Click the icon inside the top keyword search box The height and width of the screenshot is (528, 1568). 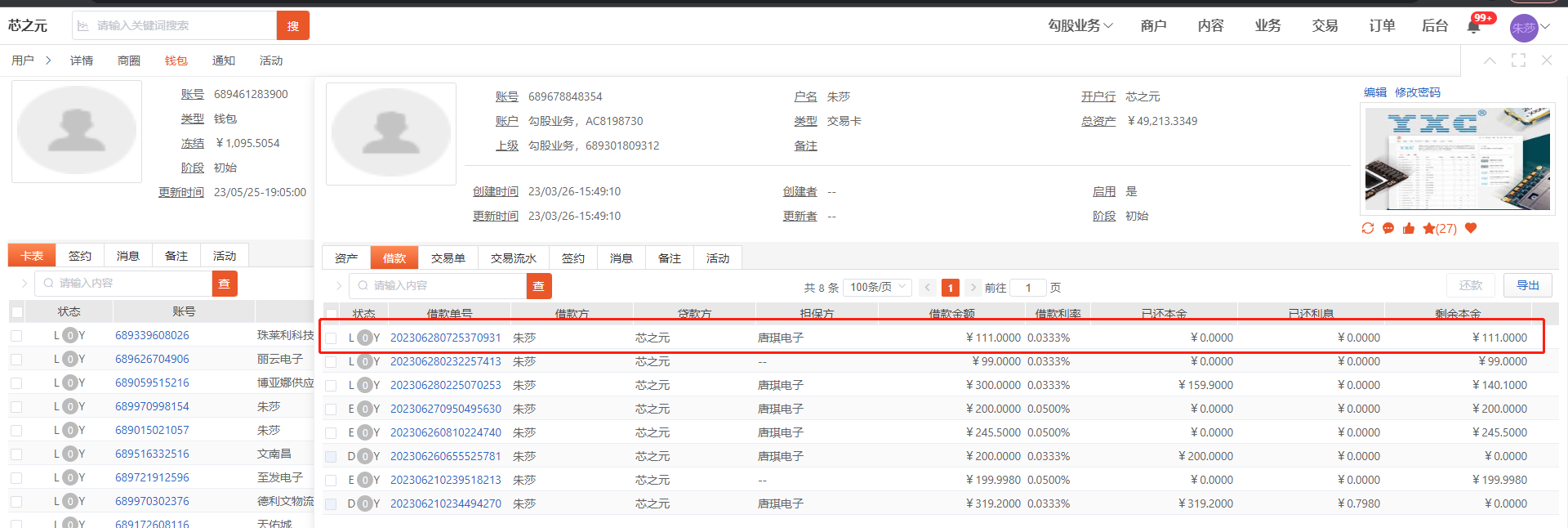coord(83,26)
